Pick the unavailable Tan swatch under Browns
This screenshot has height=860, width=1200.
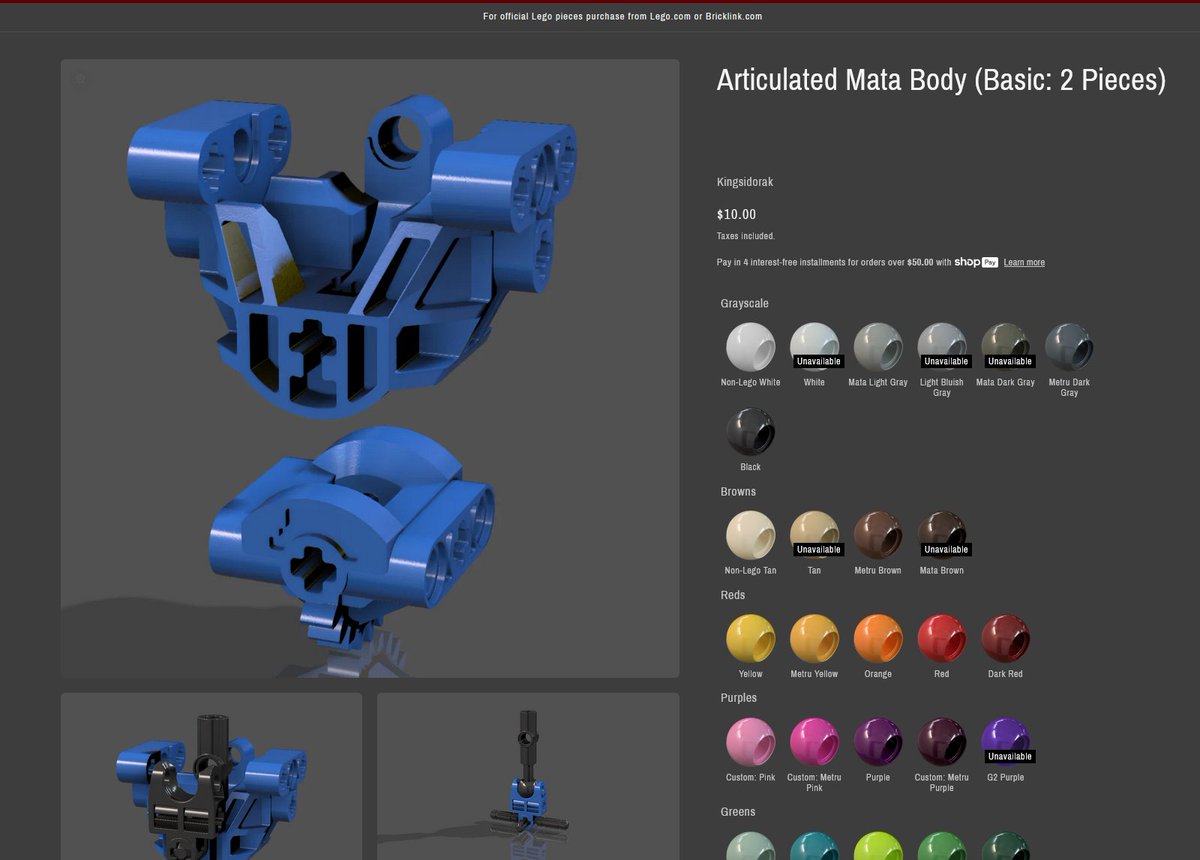[x=814, y=535]
